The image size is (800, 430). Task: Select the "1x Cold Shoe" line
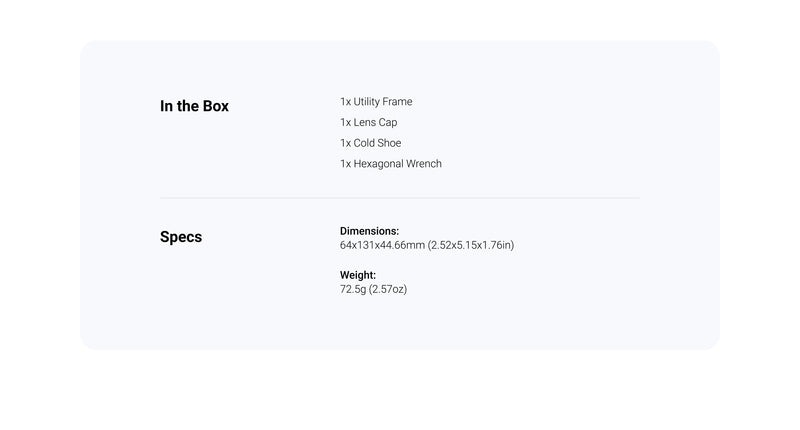(370, 143)
